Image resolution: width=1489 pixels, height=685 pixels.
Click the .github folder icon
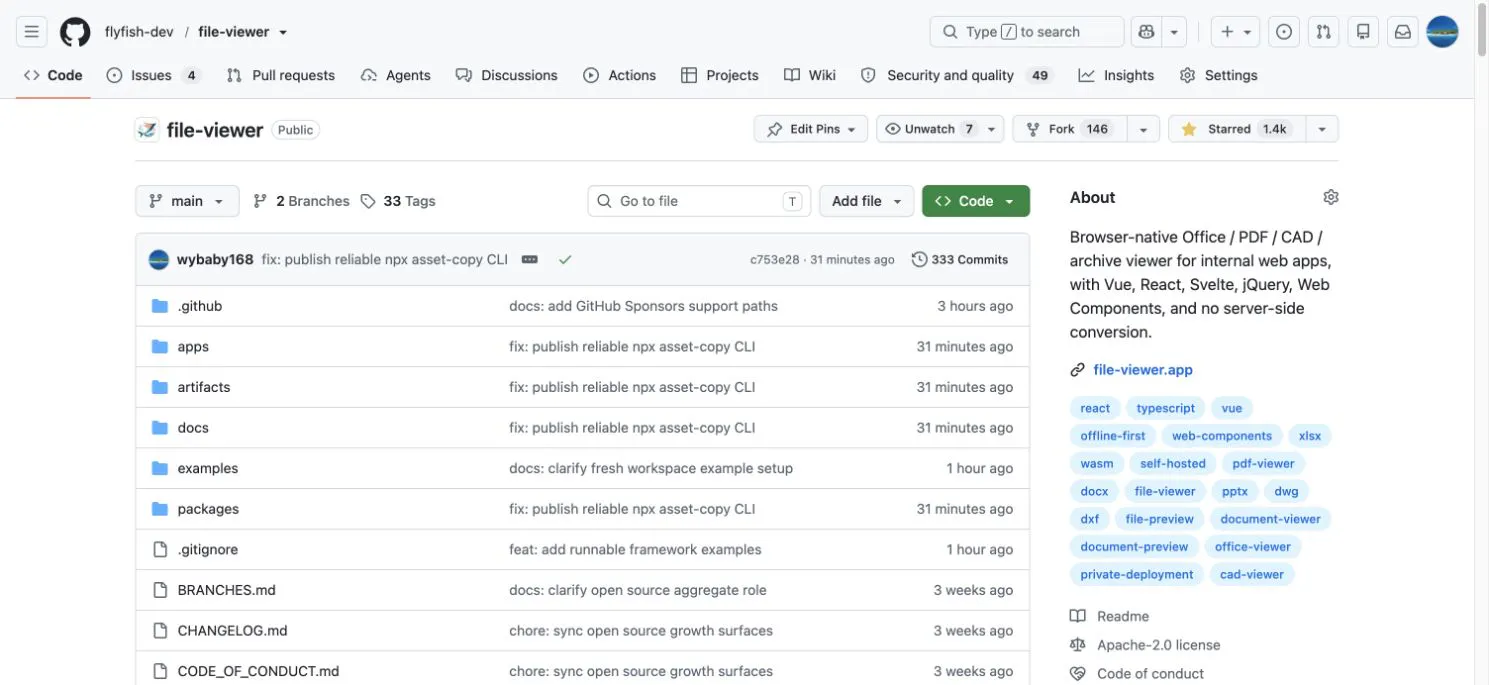(x=159, y=306)
